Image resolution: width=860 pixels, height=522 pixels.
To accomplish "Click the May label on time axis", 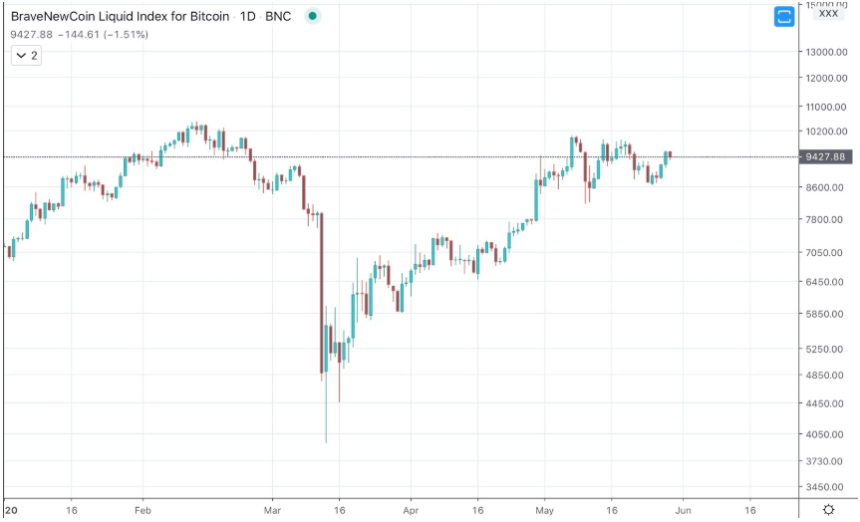I will click(544, 508).
